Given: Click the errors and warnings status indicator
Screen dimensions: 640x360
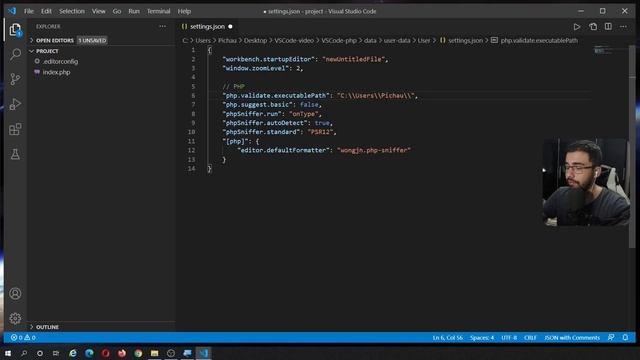Looking at the screenshot, I should (x=23, y=338).
